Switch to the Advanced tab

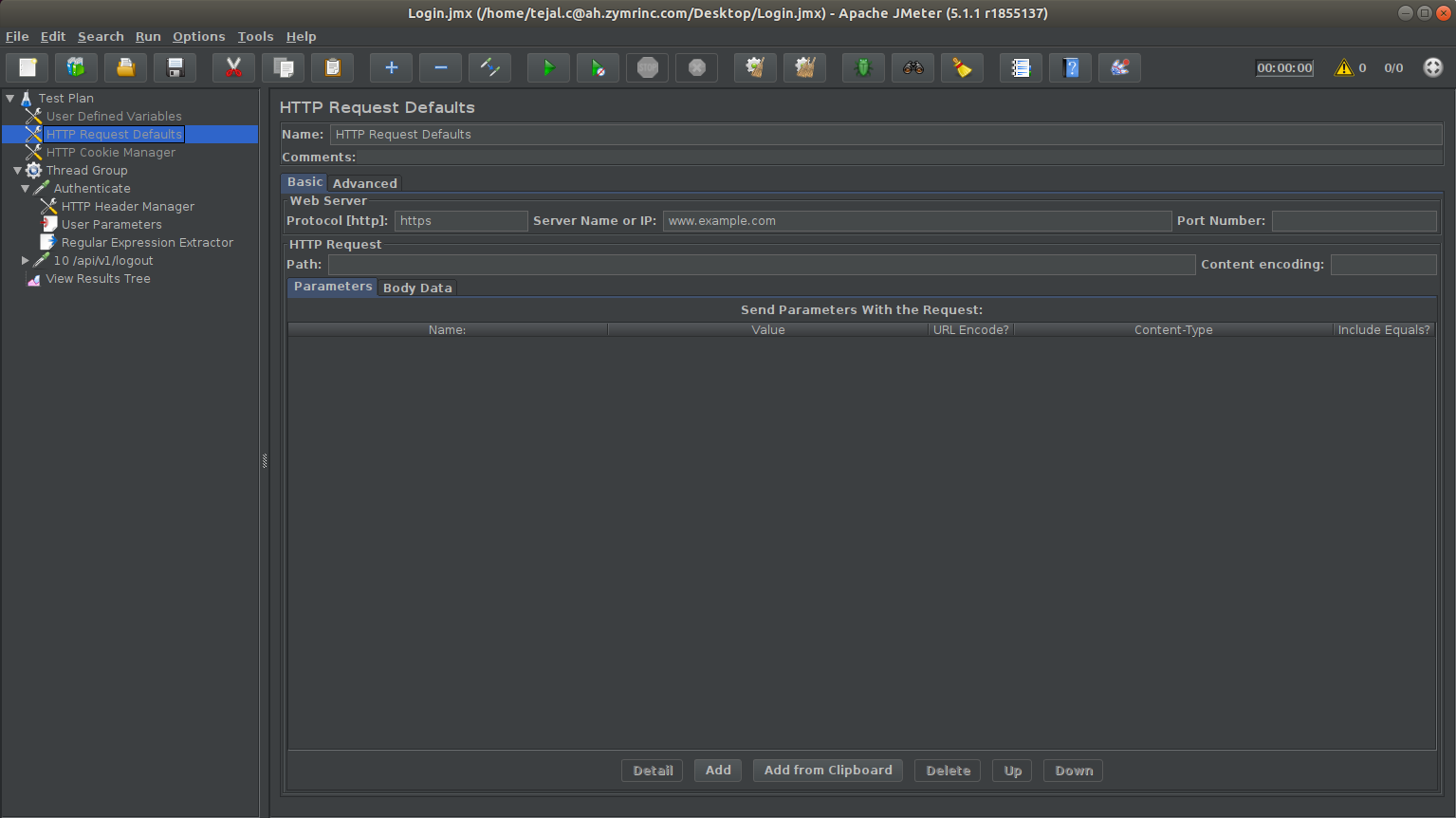click(365, 183)
